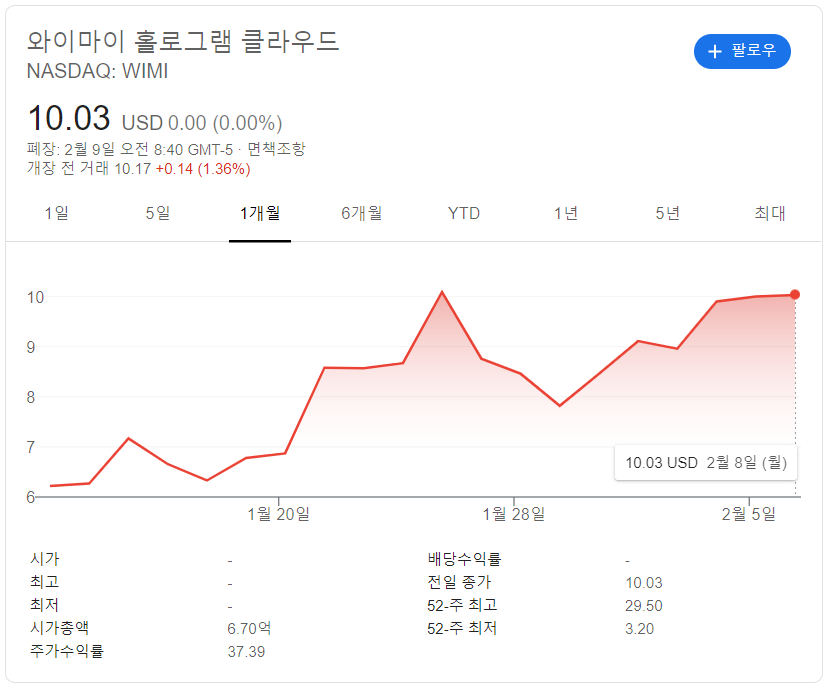The height and width of the screenshot is (687, 826).
Task: Click the red chart endpoint dot
Action: pos(795,295)
